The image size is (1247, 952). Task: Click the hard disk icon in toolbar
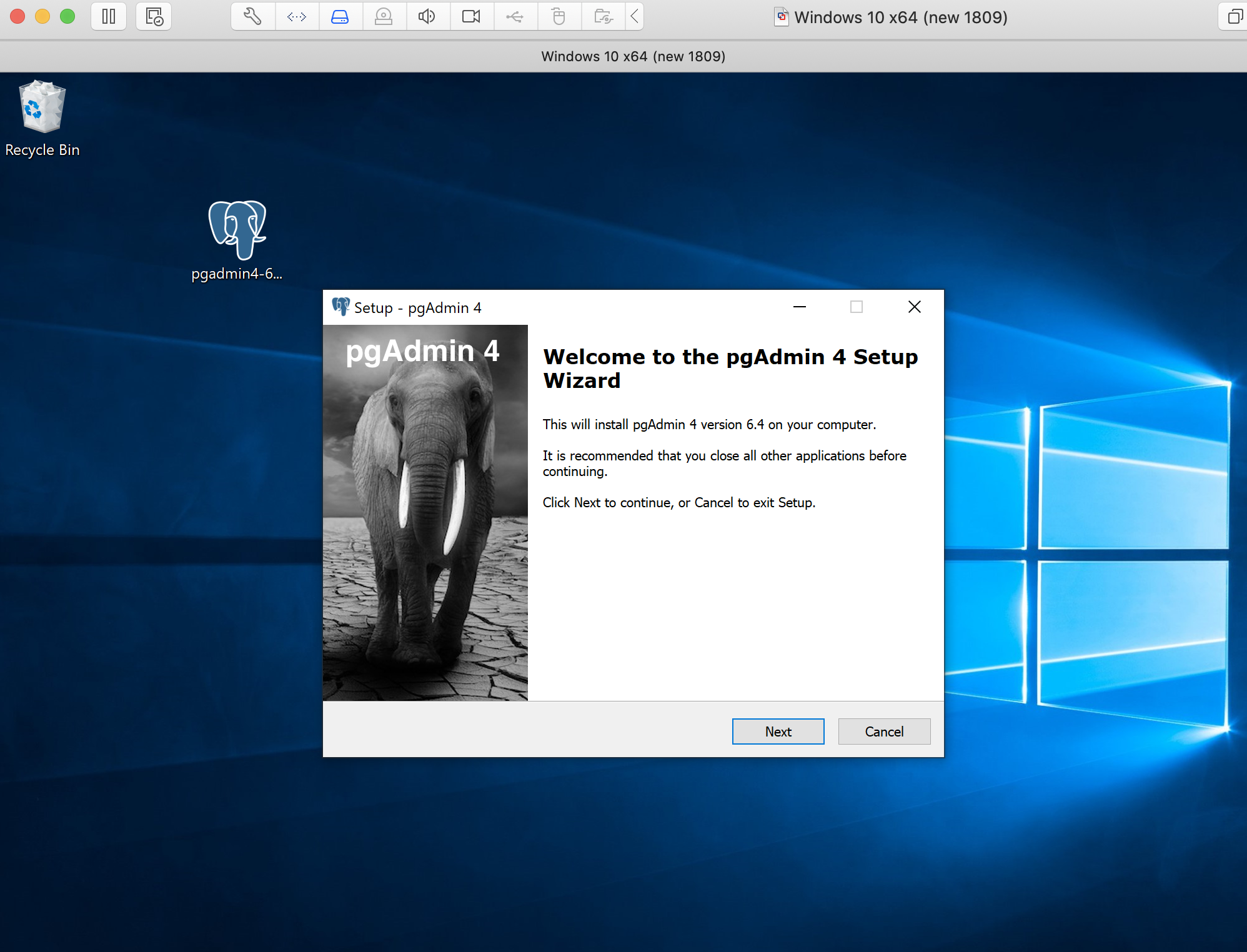pos(340,16)
